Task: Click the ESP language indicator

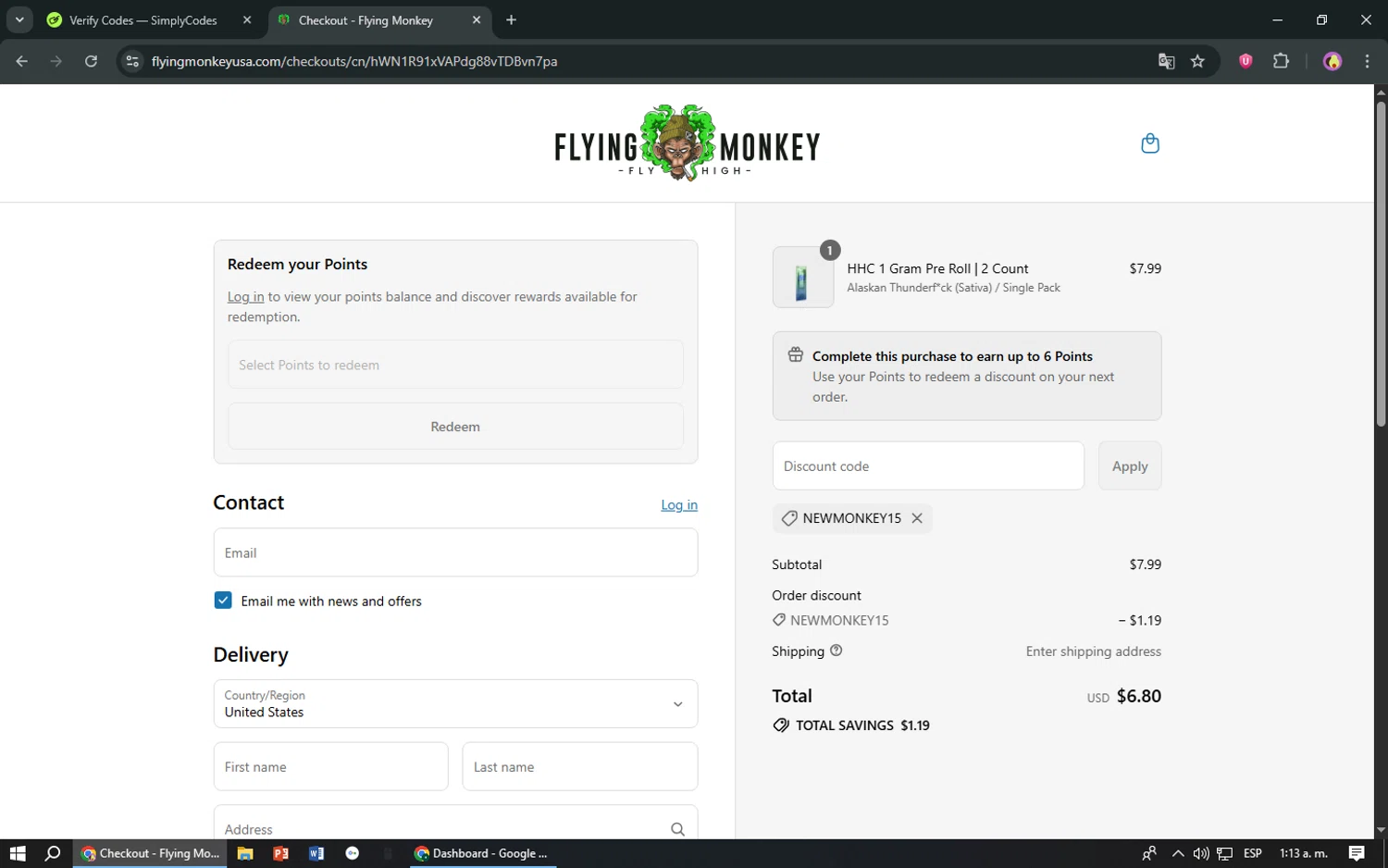Action: coord(1253,853)
